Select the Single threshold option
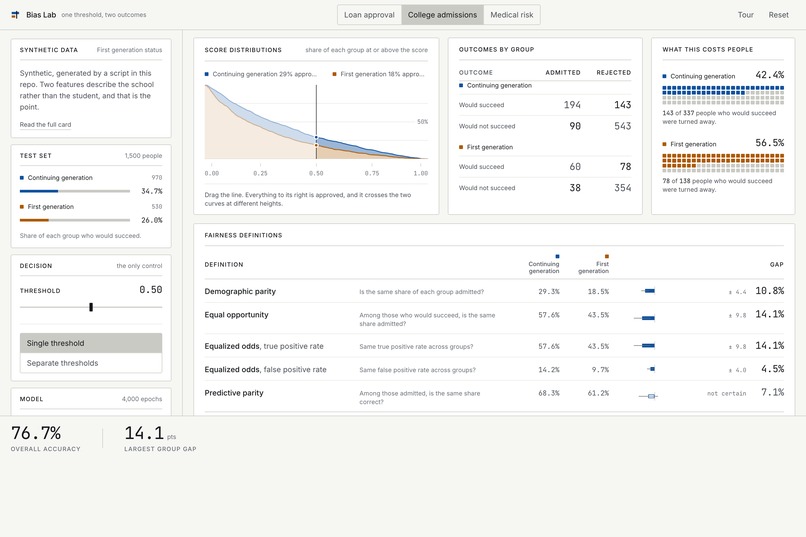The width and height of the screenshot is (806, 537). click(x=91, y=343)
